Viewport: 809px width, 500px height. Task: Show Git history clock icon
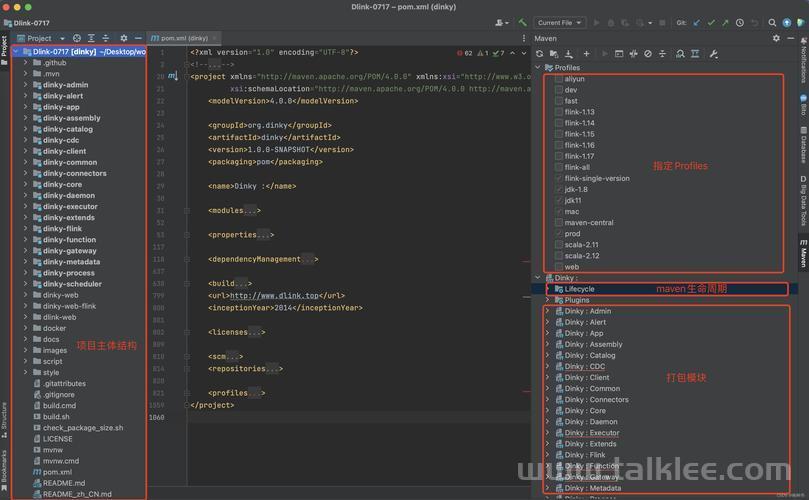click(x=740, y=23)
